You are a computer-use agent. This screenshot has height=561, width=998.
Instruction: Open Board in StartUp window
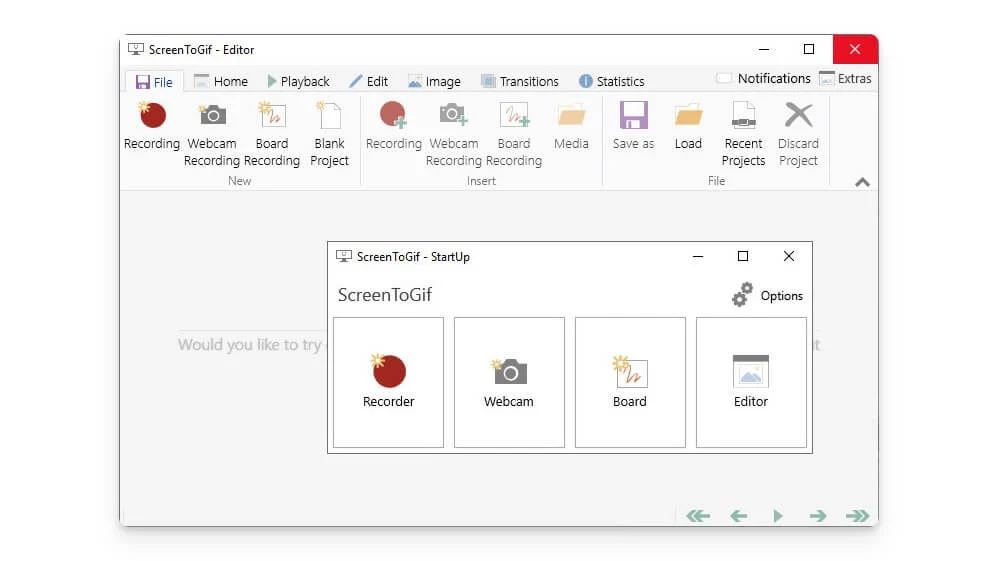click(630, 383)
